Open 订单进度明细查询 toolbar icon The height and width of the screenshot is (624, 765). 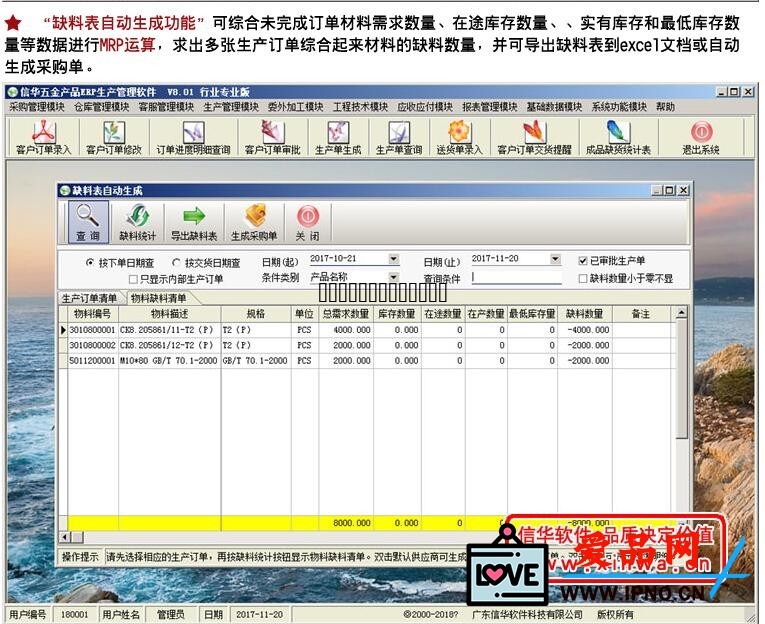193,137
